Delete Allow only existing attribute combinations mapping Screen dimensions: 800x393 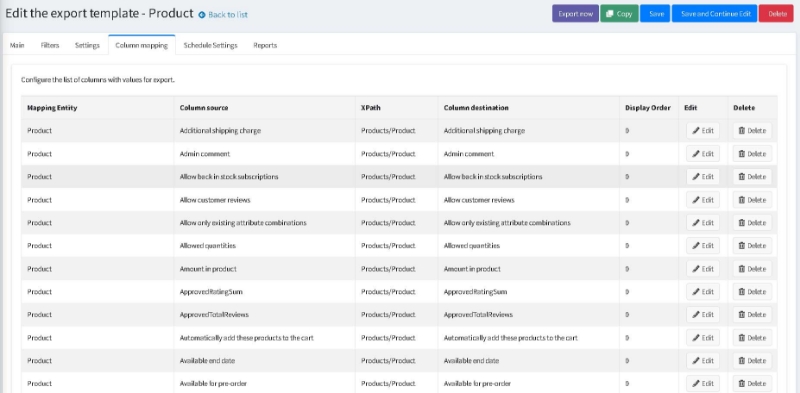click(x=752, y=223)
